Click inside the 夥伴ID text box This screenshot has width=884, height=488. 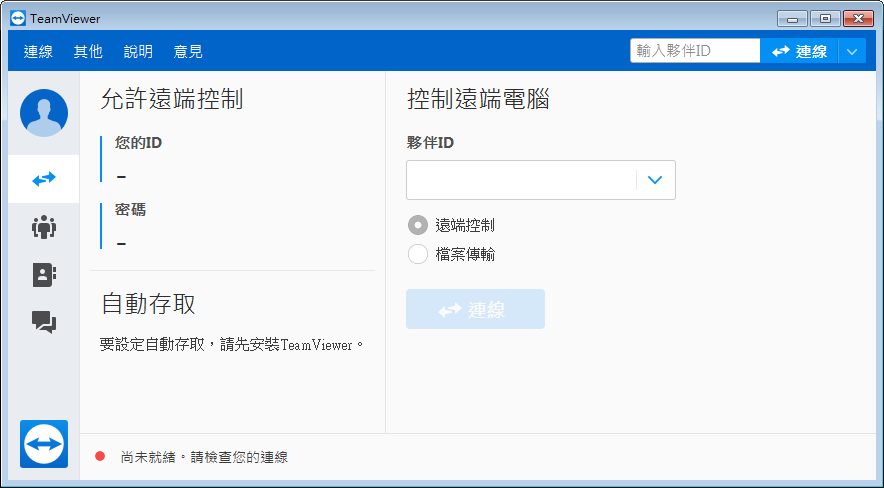point(521,180)
